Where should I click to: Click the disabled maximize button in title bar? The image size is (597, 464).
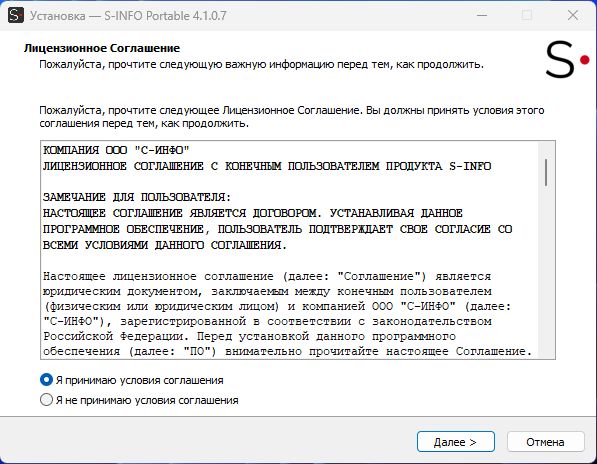pyautogui.click(x=527, y=16)
